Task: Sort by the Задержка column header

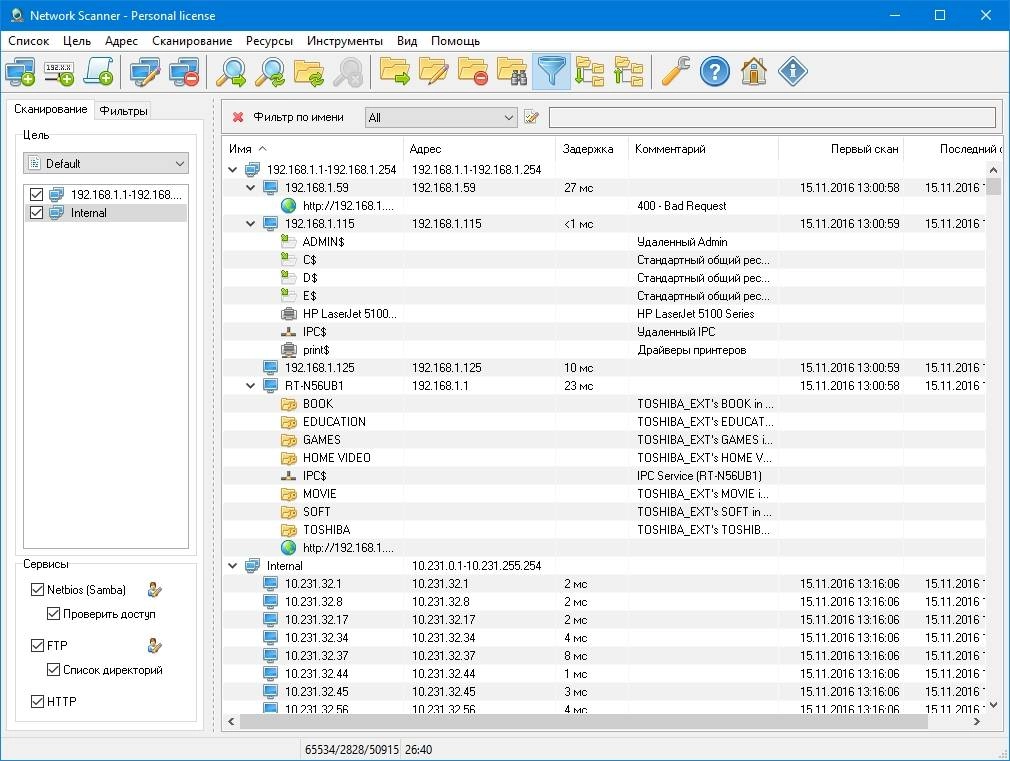Action: click(x=591, y=149)
